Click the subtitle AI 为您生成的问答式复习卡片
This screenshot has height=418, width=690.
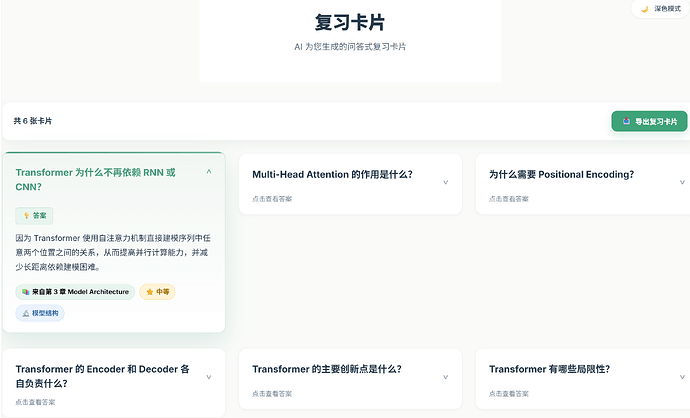350,47
